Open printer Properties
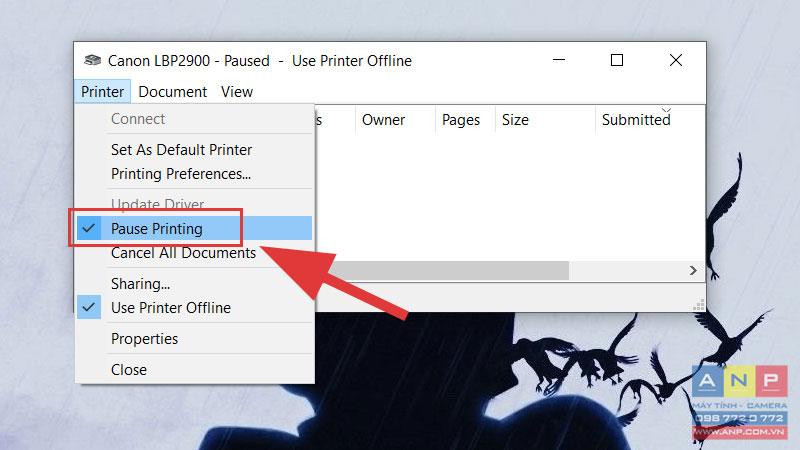The height and width of the screenshot is (450, 800). (194, 339)
